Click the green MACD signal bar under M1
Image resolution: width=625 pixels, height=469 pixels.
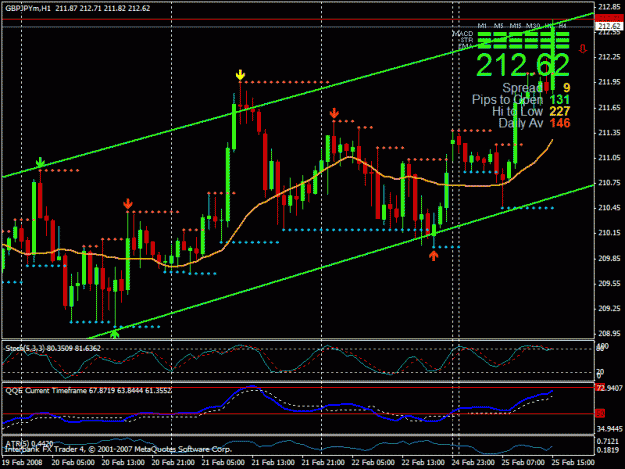coord(484,34)
